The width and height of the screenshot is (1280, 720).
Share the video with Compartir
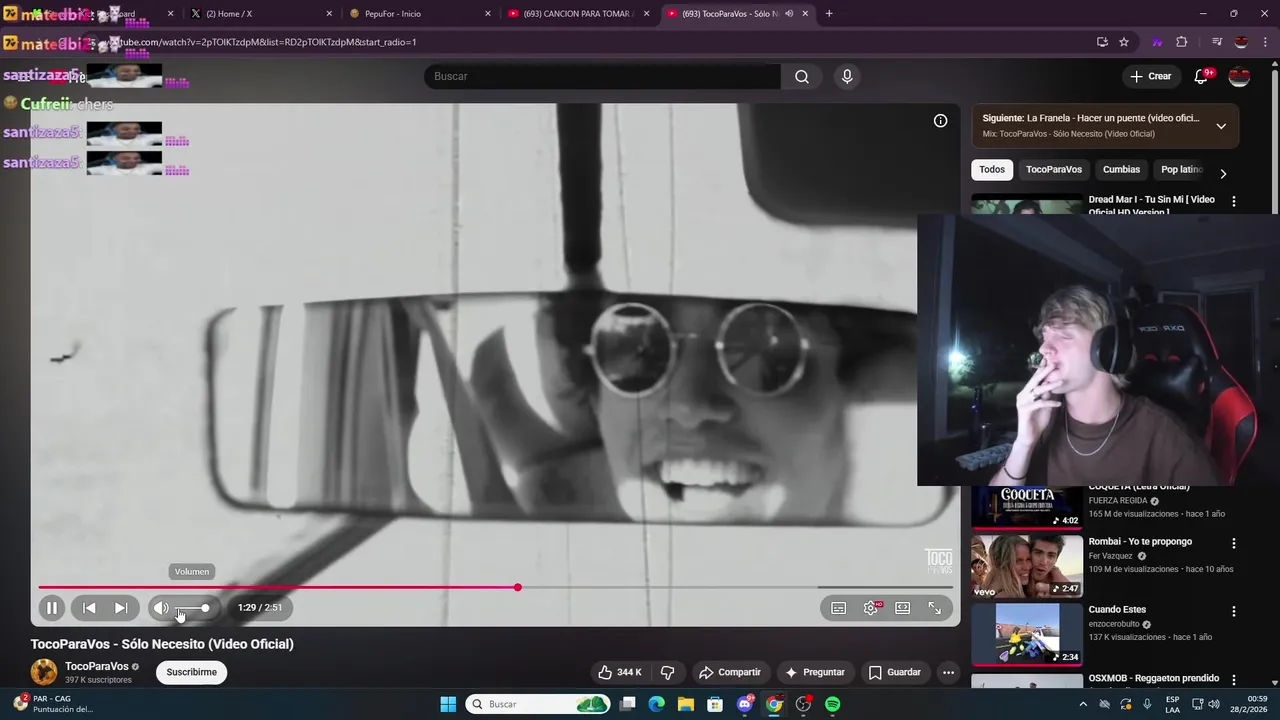[x=730, y=672]
